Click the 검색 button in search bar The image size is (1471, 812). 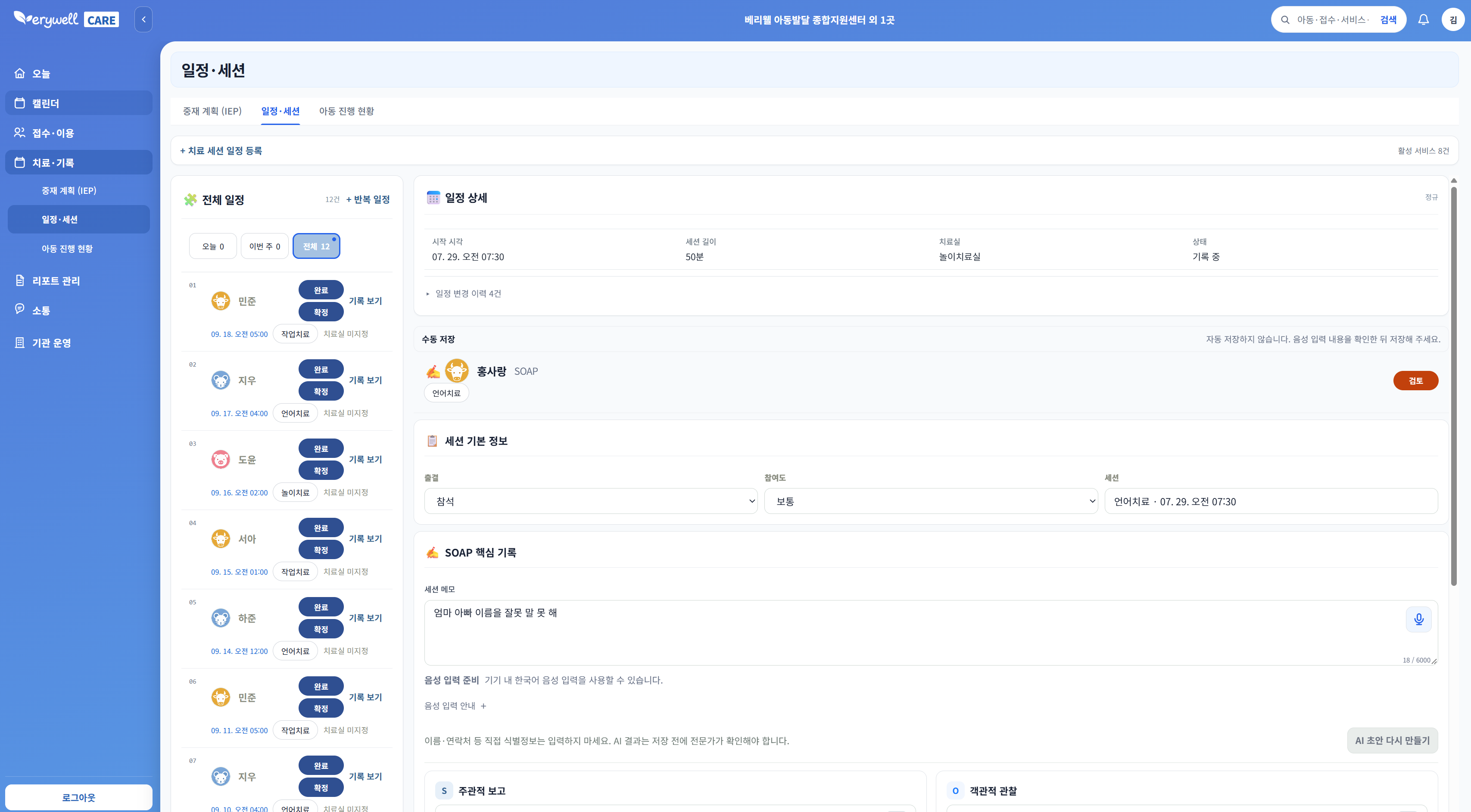[x=1388, y=20]
